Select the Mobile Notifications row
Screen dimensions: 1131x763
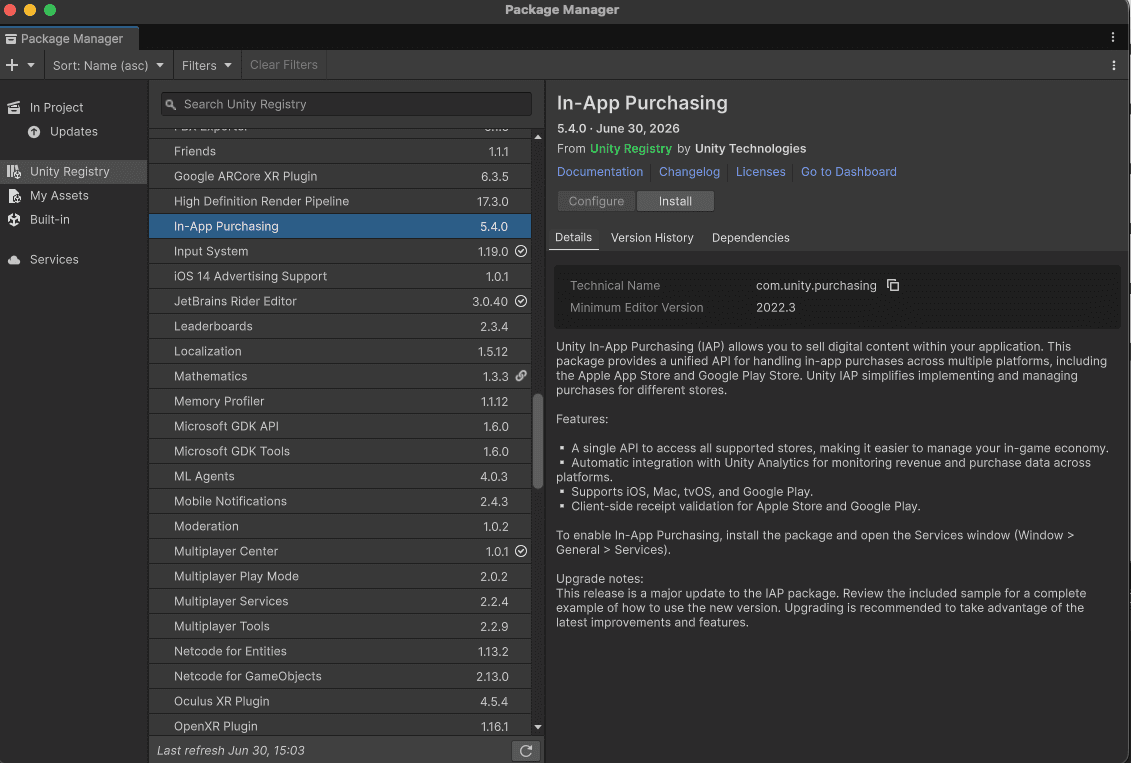pyautogui.click(x=340, y=501)
